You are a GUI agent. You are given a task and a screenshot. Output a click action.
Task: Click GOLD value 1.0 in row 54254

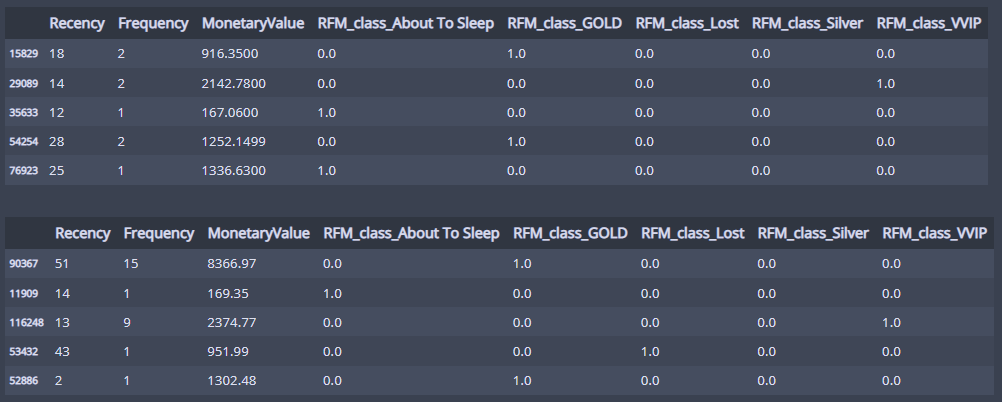coord(516,141)
